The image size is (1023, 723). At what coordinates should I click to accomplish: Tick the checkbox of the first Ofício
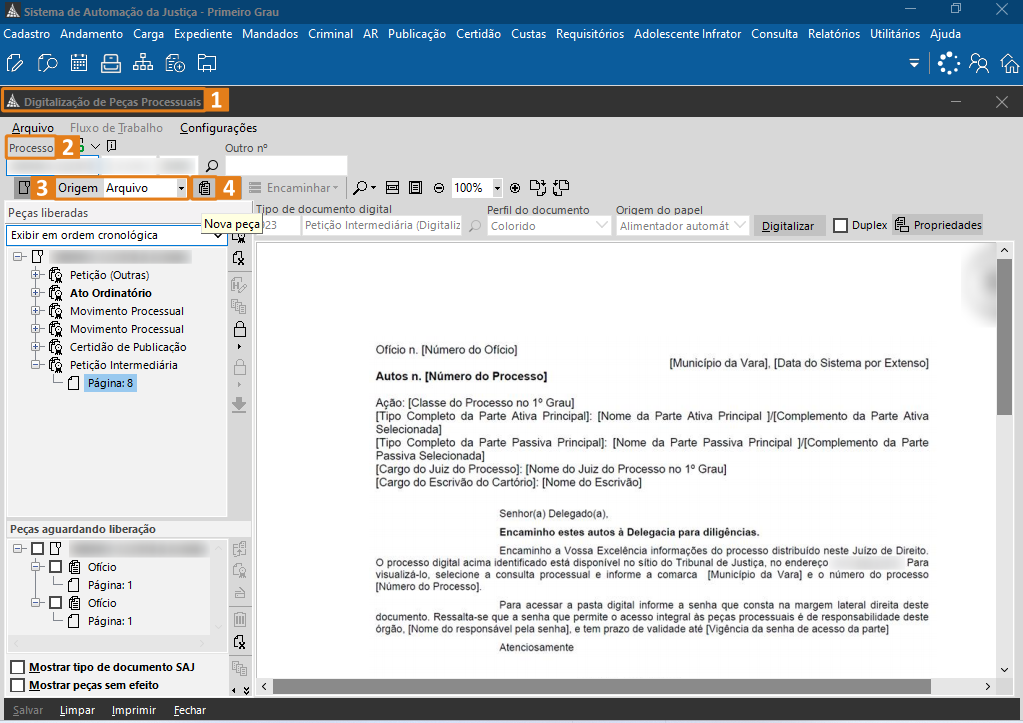(55, 566)
